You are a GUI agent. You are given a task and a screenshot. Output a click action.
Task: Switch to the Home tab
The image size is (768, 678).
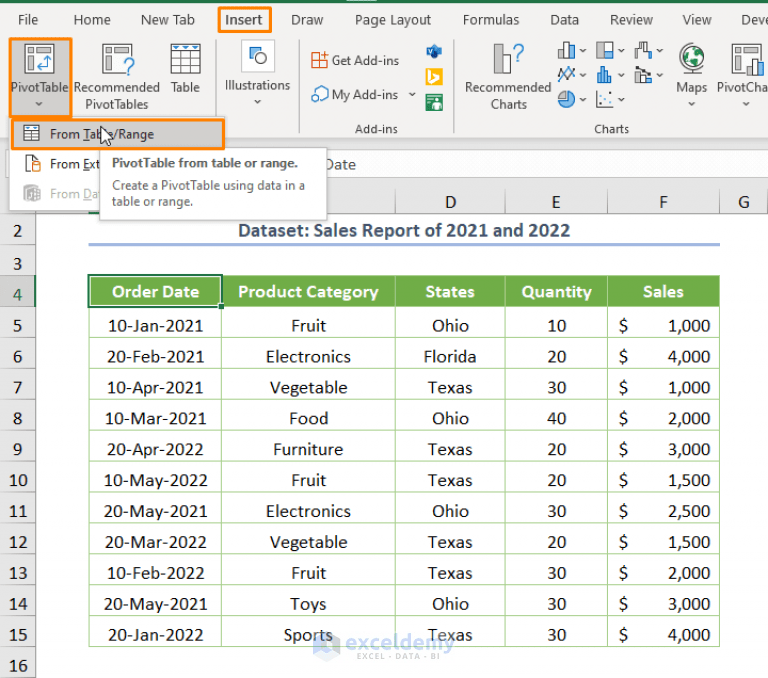[92, 20]
